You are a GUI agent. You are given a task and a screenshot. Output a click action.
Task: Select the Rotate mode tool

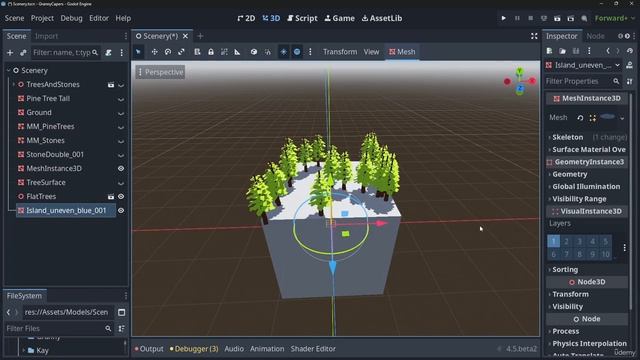pos(168,52)
